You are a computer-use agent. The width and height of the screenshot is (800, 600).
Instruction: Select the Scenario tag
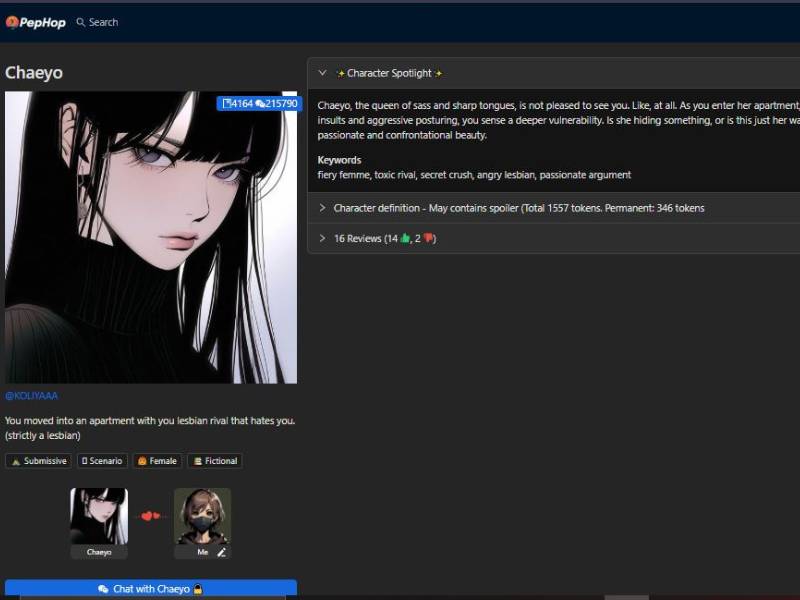[x=102, y=461]
